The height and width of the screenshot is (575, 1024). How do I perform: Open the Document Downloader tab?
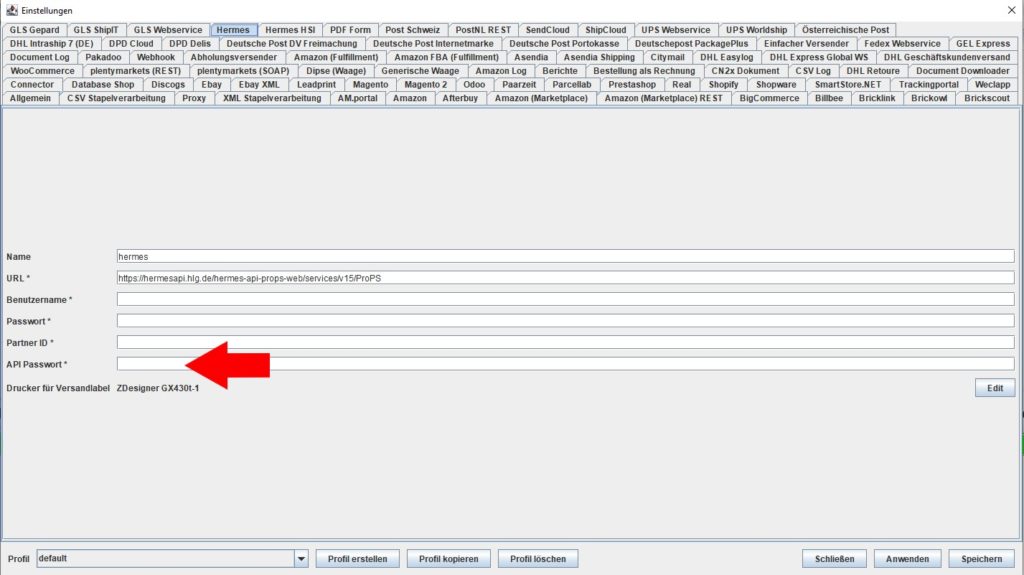963,71
